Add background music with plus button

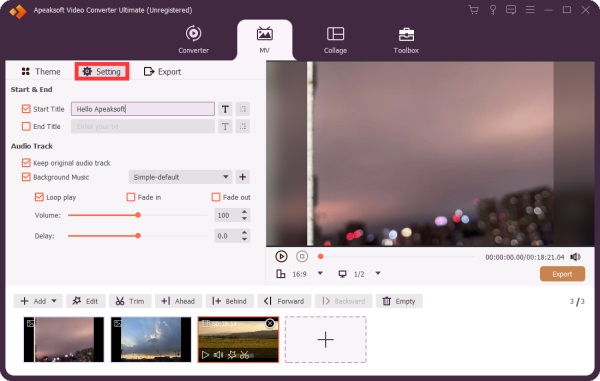pyautogui.click(x=243, y=177)
